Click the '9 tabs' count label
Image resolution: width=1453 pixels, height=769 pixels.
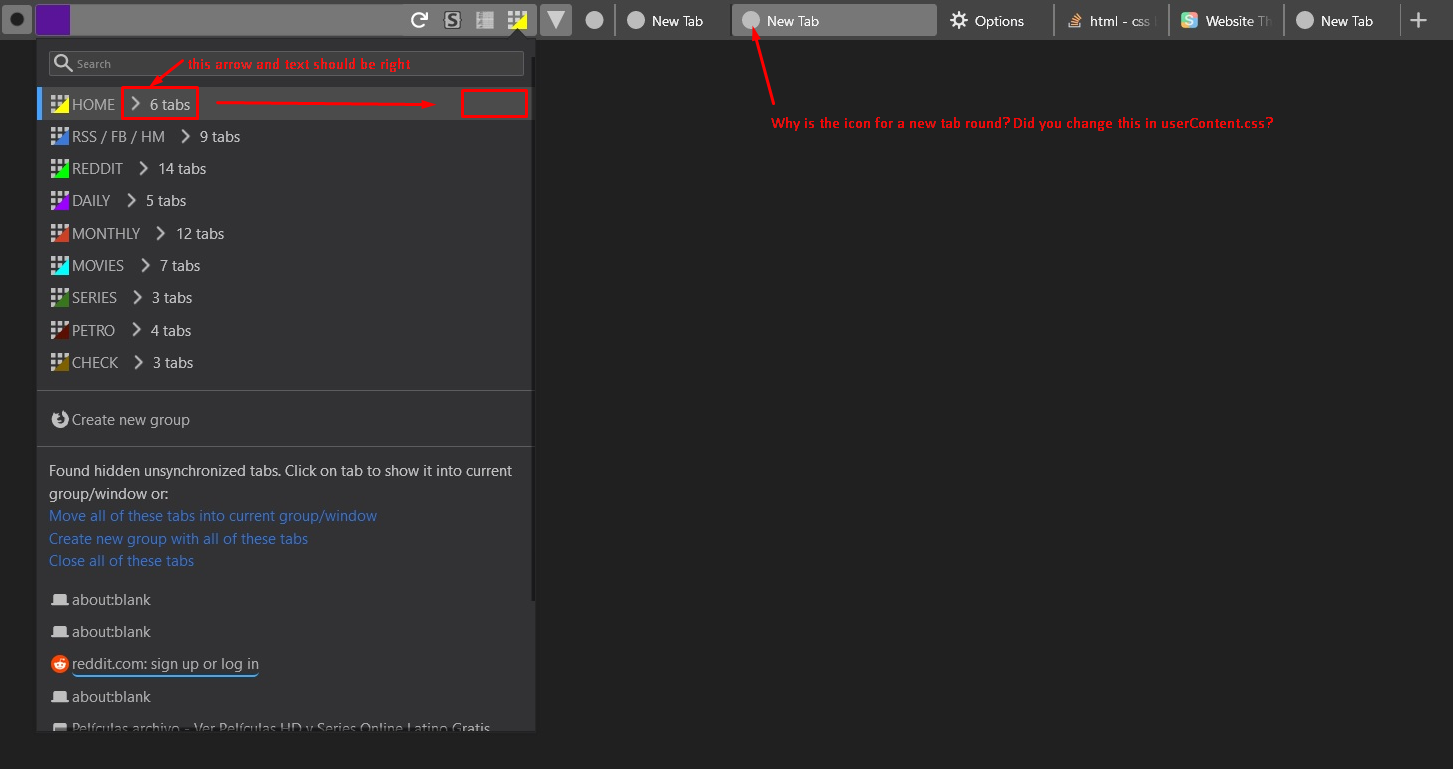click(x=220, y=136)
